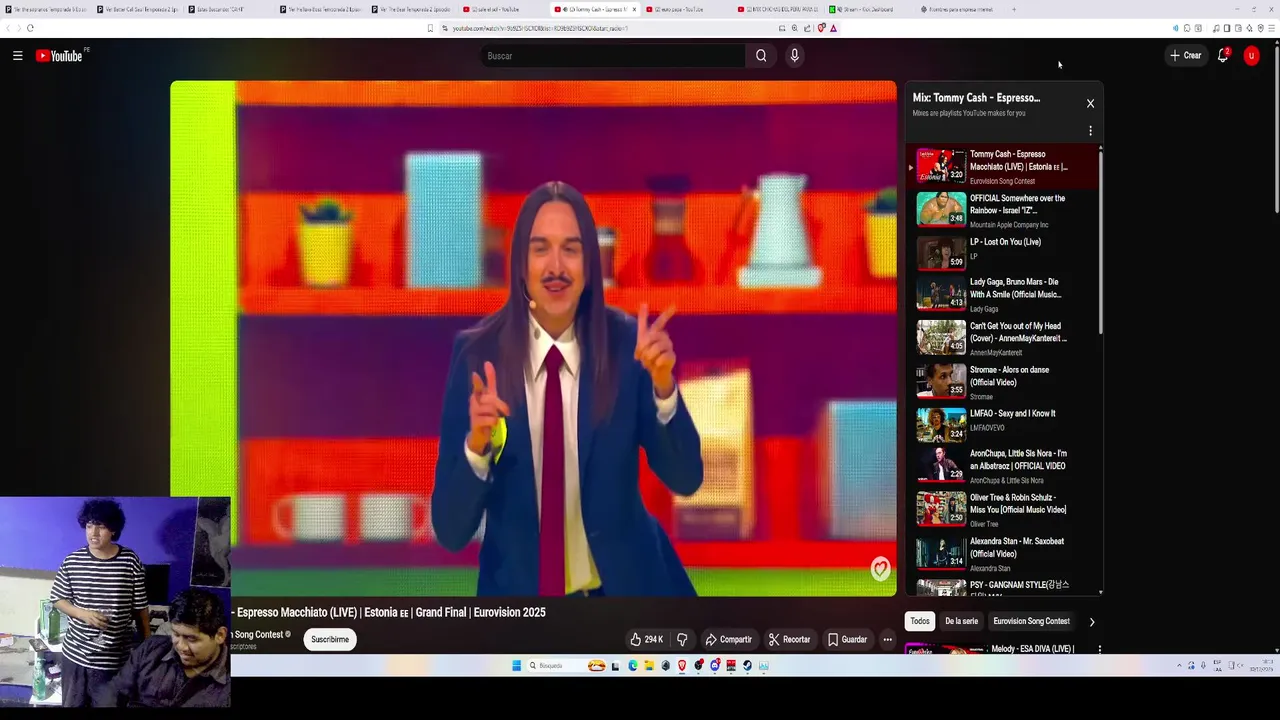Play Alexandra Stan - Mr. Saxobeat
The height and width of the screenshot is (720, 1280).
(x=1007, y=554)
